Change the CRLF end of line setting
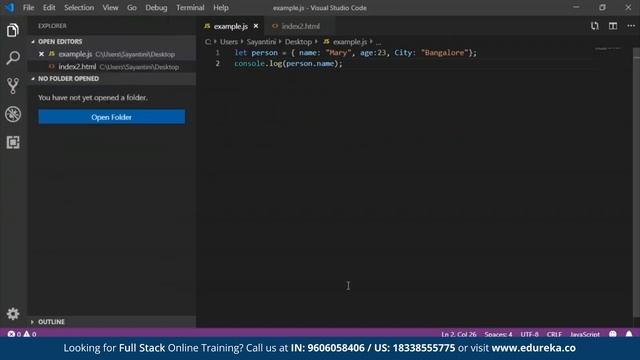The image size is (640, 360). point(554,334)
